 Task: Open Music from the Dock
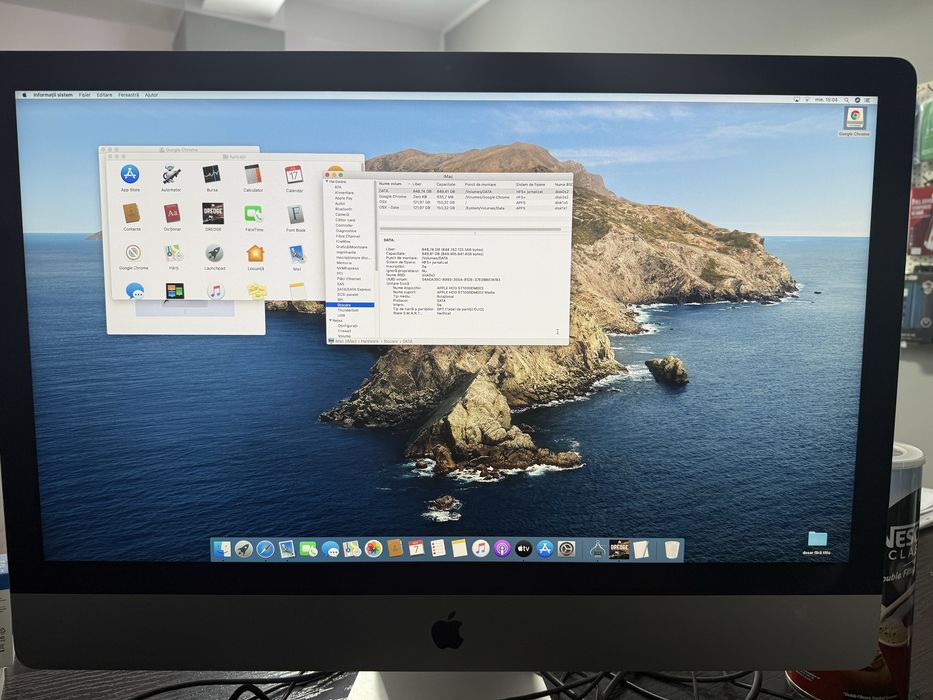coord(480,548)
